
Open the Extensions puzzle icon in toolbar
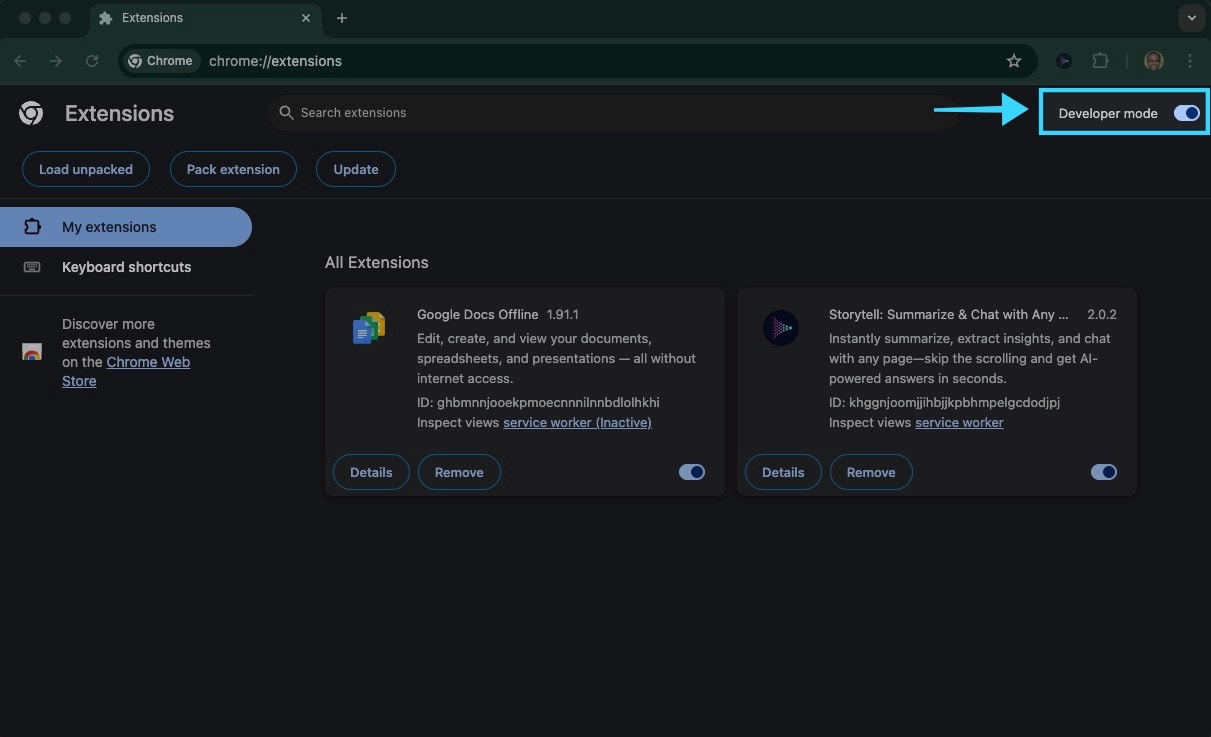click(x=1100, y=61)
